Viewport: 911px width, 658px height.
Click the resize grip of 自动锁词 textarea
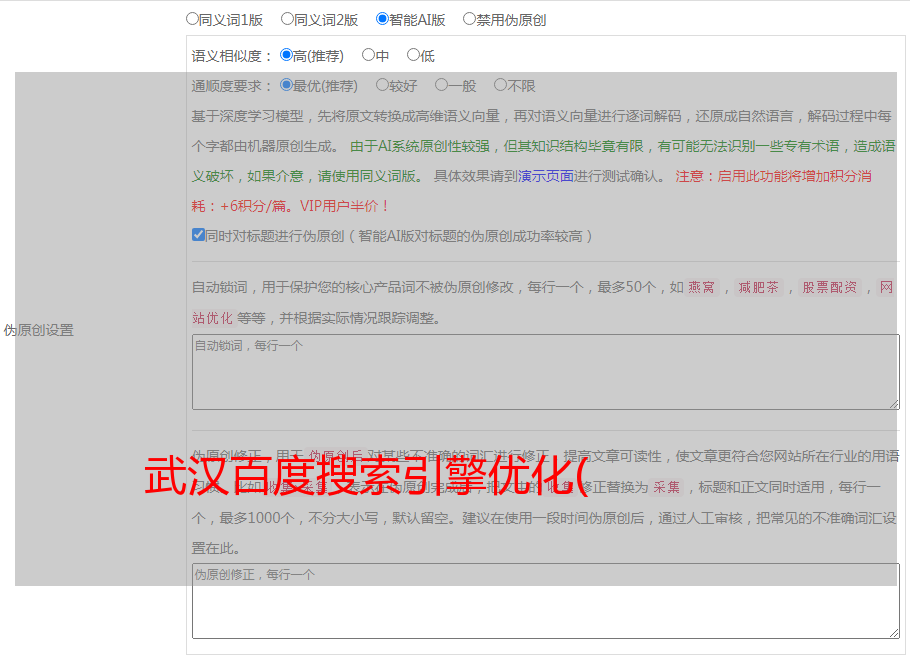point(894,404)
